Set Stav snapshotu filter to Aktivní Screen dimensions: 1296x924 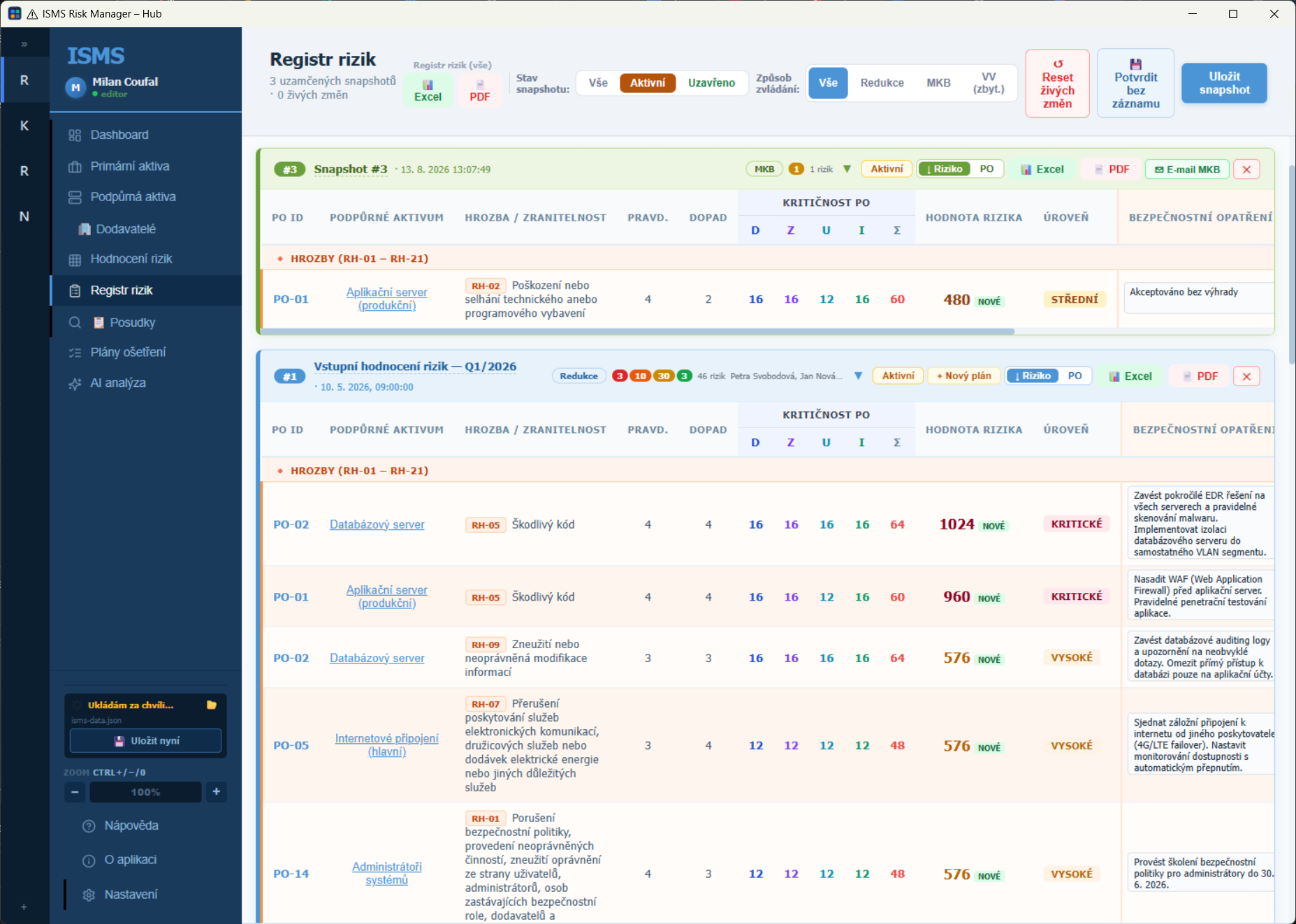pyautogui.click(x=648, y=83)
